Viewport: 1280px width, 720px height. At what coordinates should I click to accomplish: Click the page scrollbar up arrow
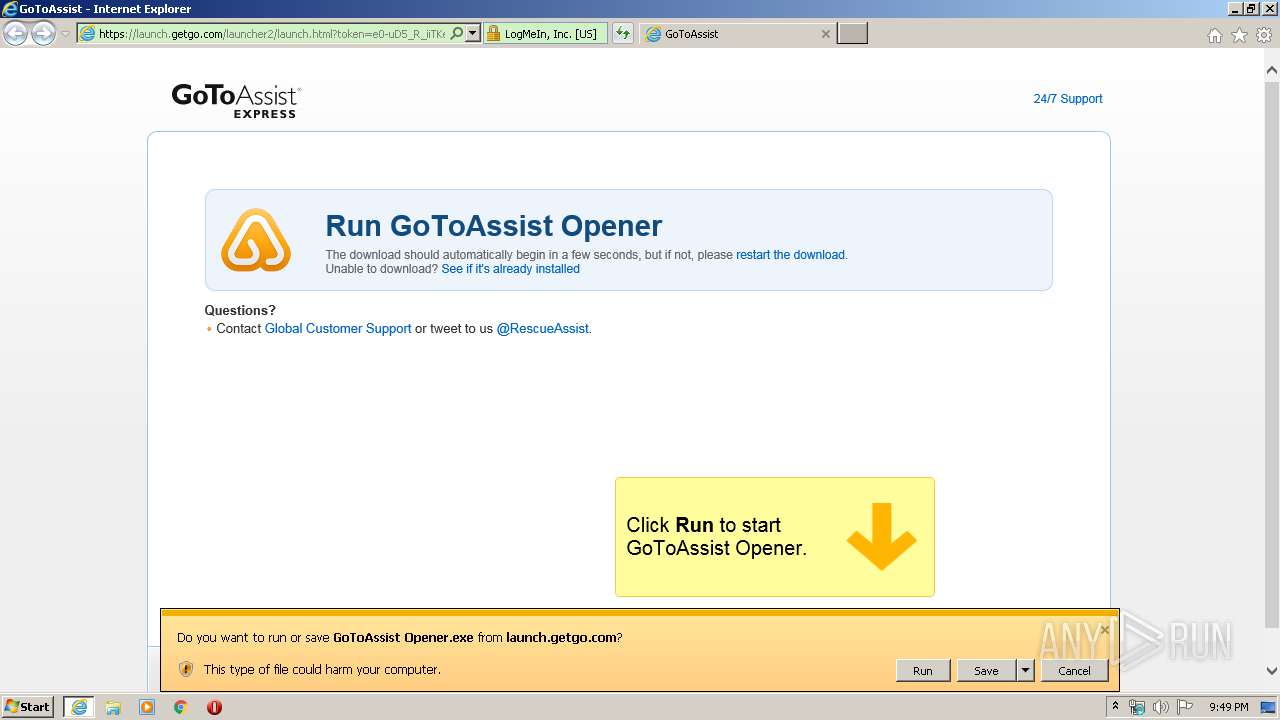click(1272, 71)
